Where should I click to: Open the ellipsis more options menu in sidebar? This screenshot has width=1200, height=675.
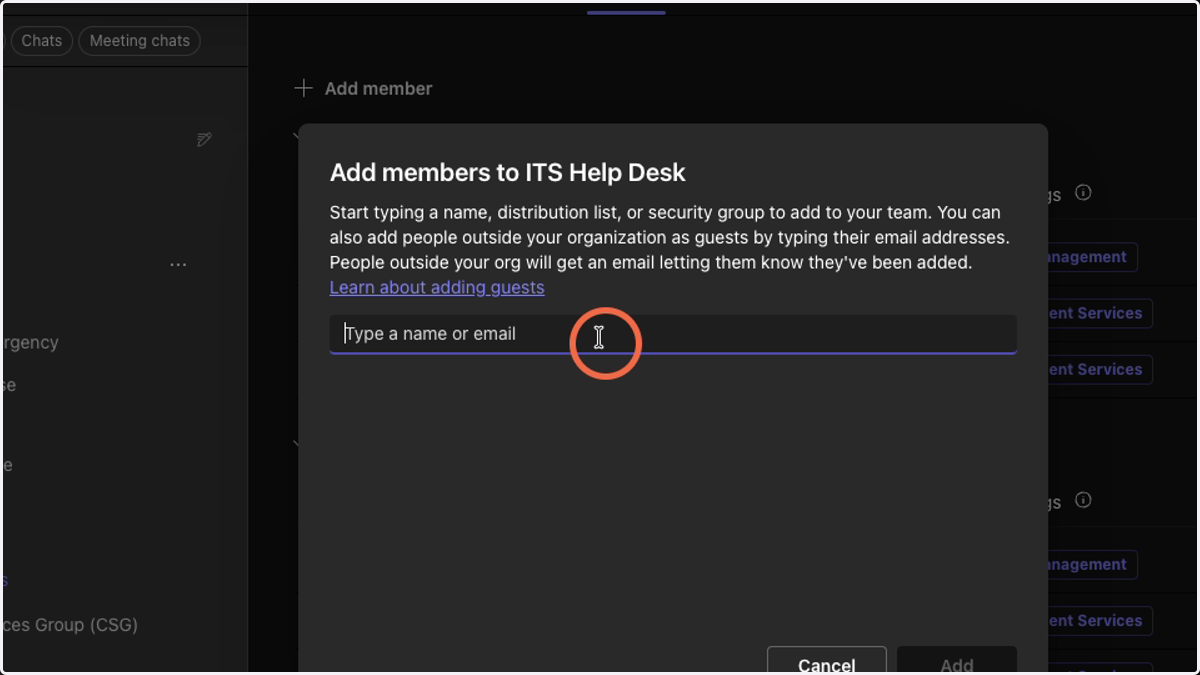point(178,265)
